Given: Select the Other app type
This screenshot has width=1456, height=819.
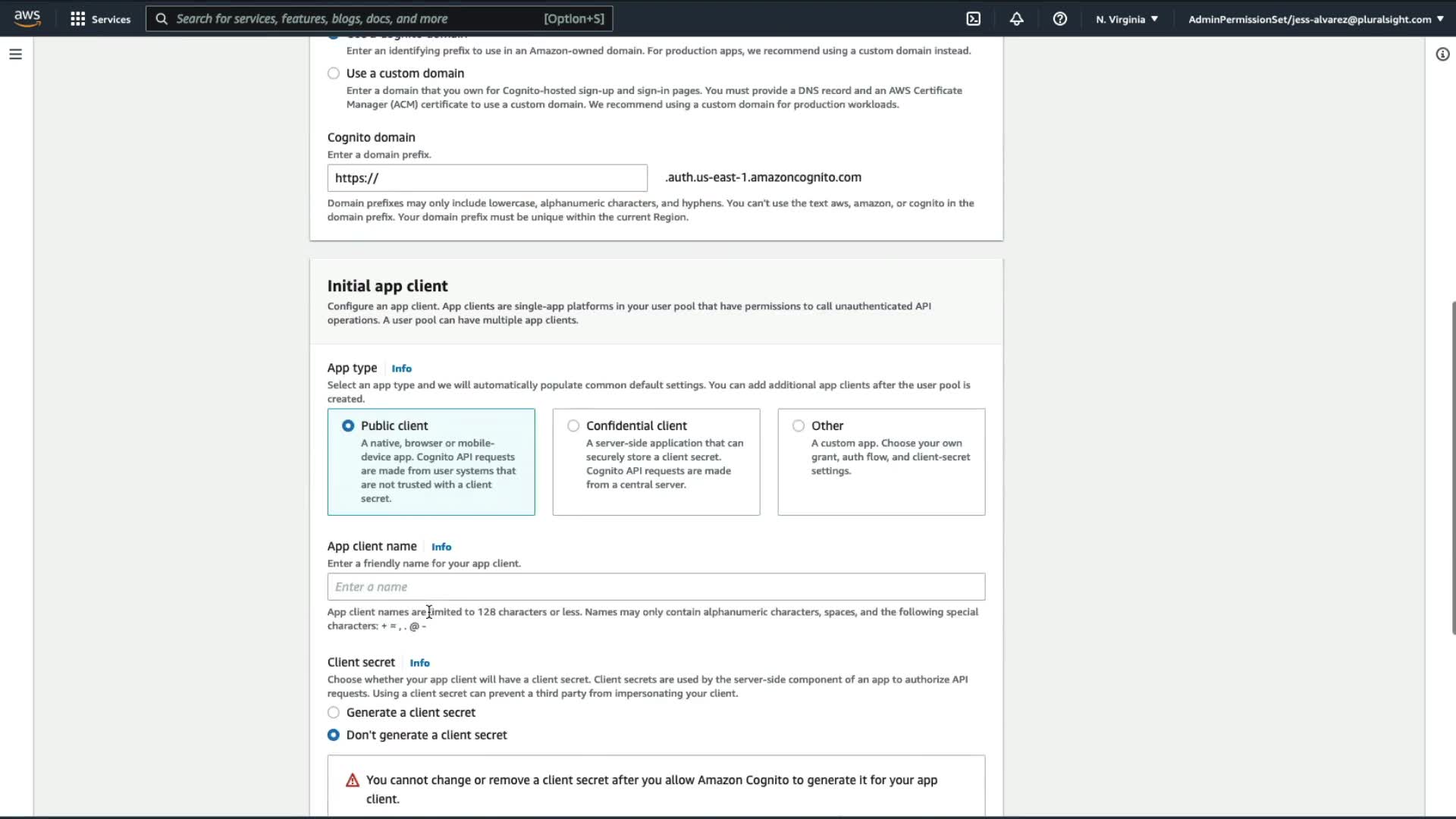Looking at the screenshot, I should [x=799, y=426].
